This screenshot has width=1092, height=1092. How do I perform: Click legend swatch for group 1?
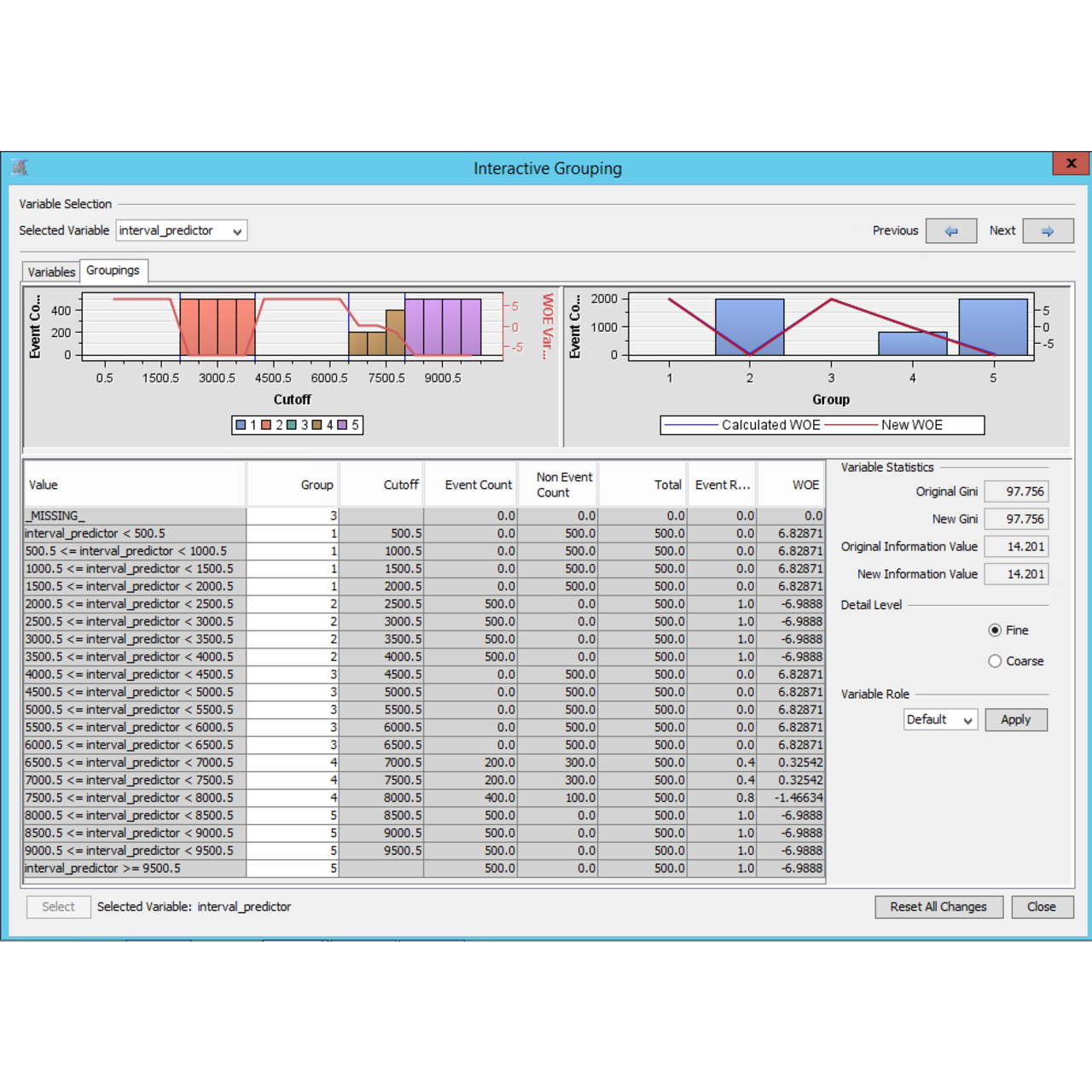[x=241, y=425]
